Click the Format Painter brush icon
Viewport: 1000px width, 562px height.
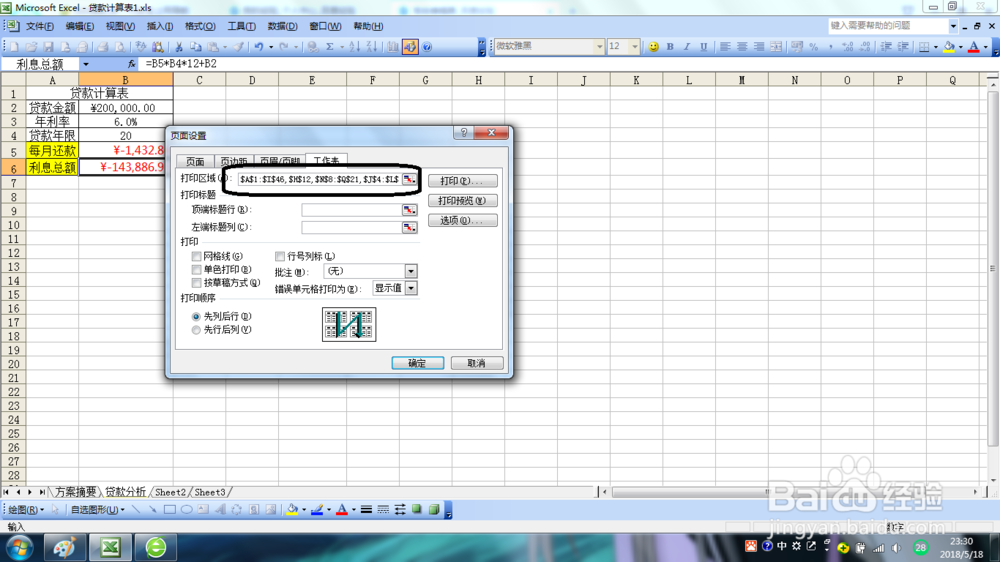pyautogui.click(x=239, y=47)
